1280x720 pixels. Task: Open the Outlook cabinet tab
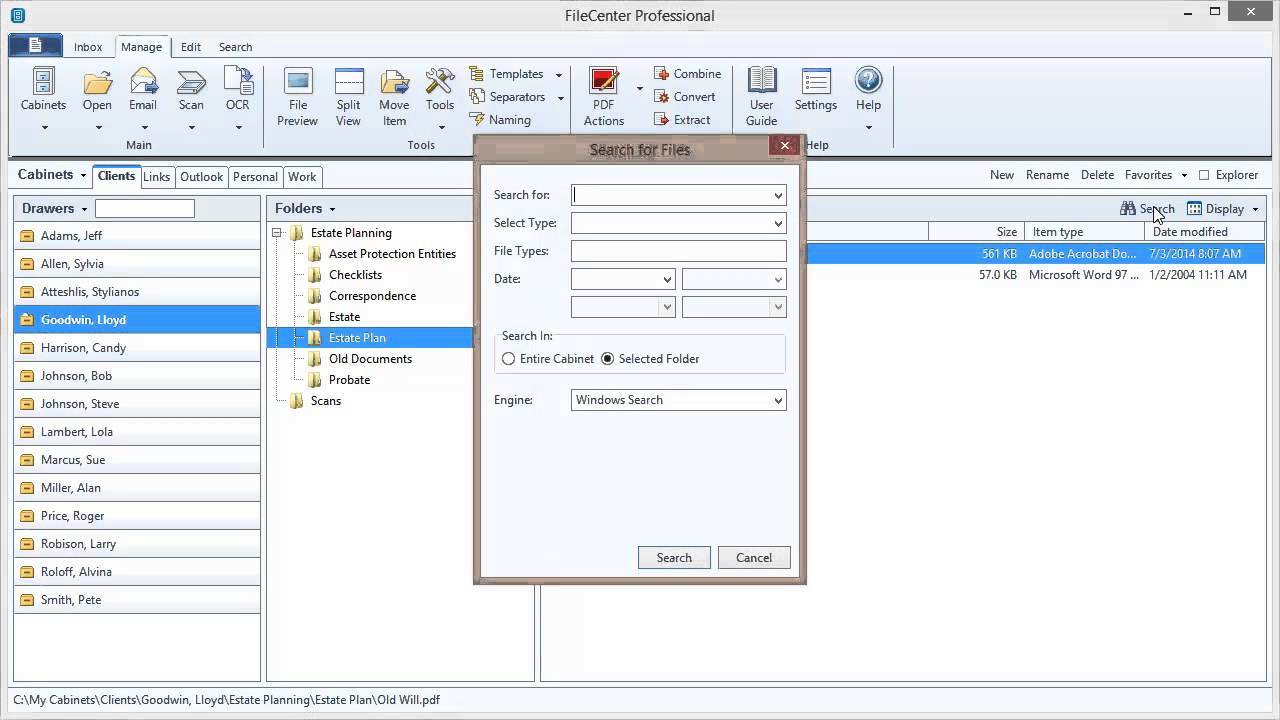[x=201, y=177]
